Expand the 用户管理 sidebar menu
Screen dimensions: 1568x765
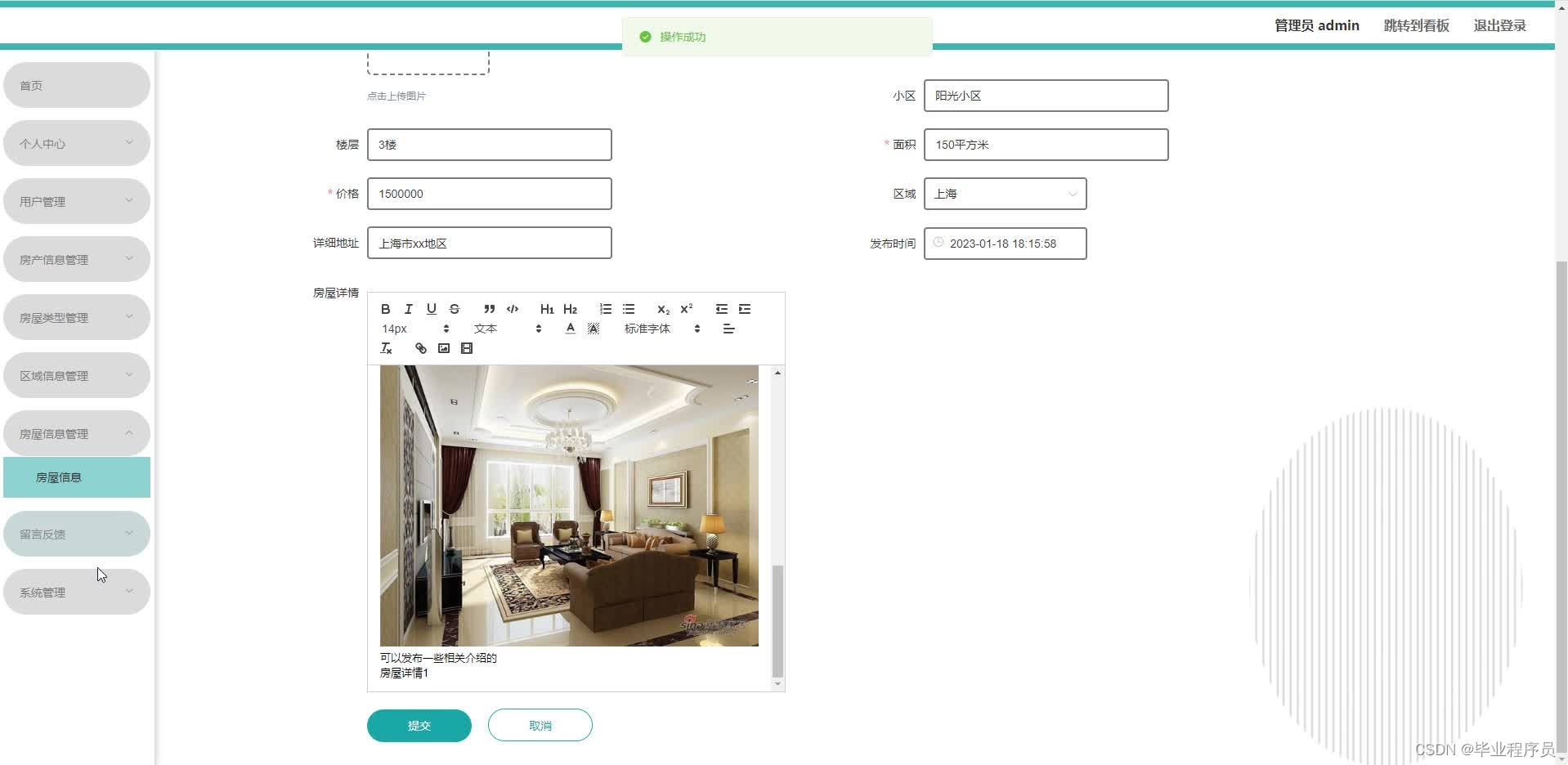77,201
